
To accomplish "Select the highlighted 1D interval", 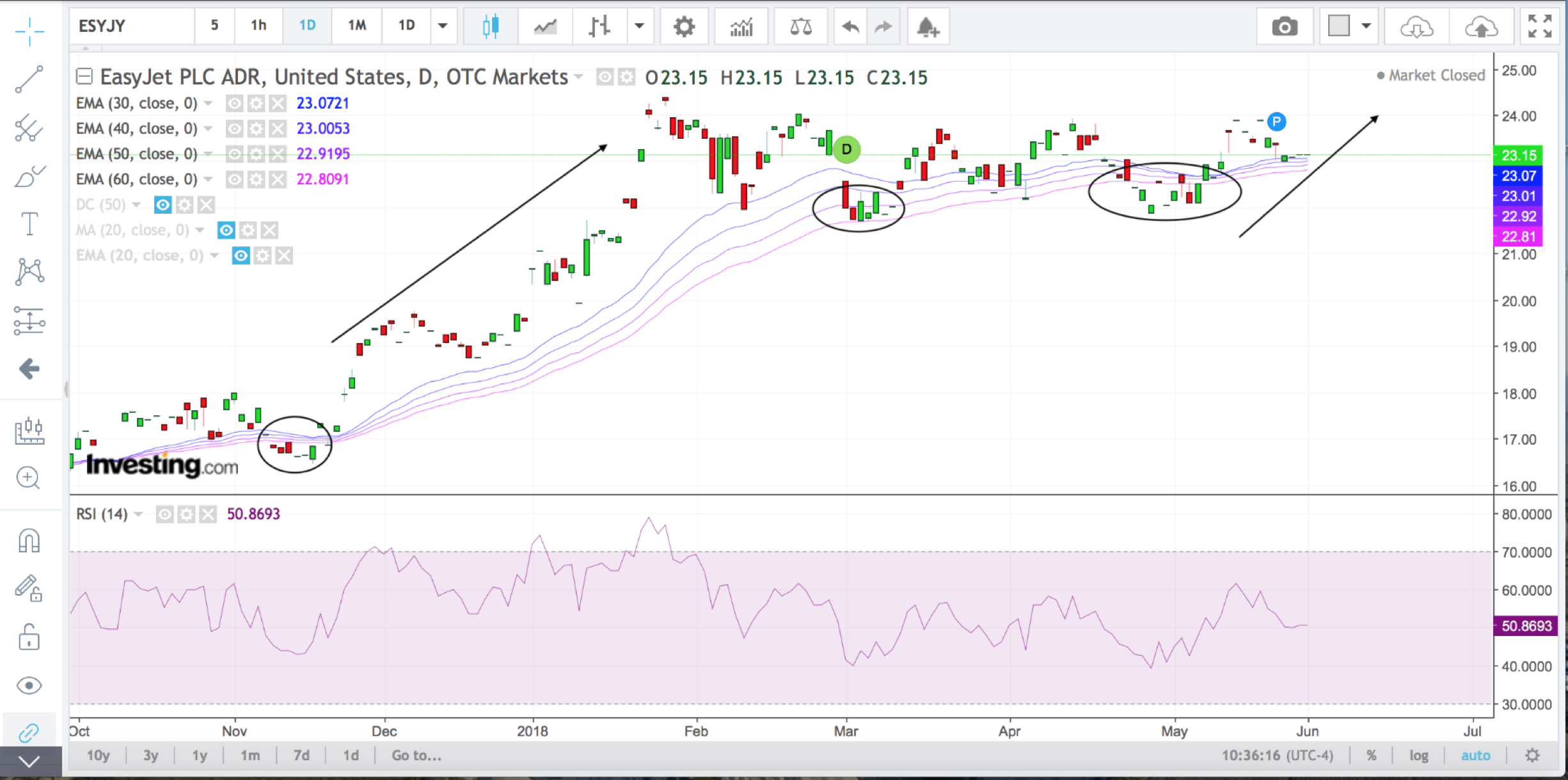I will click(307, 26).
